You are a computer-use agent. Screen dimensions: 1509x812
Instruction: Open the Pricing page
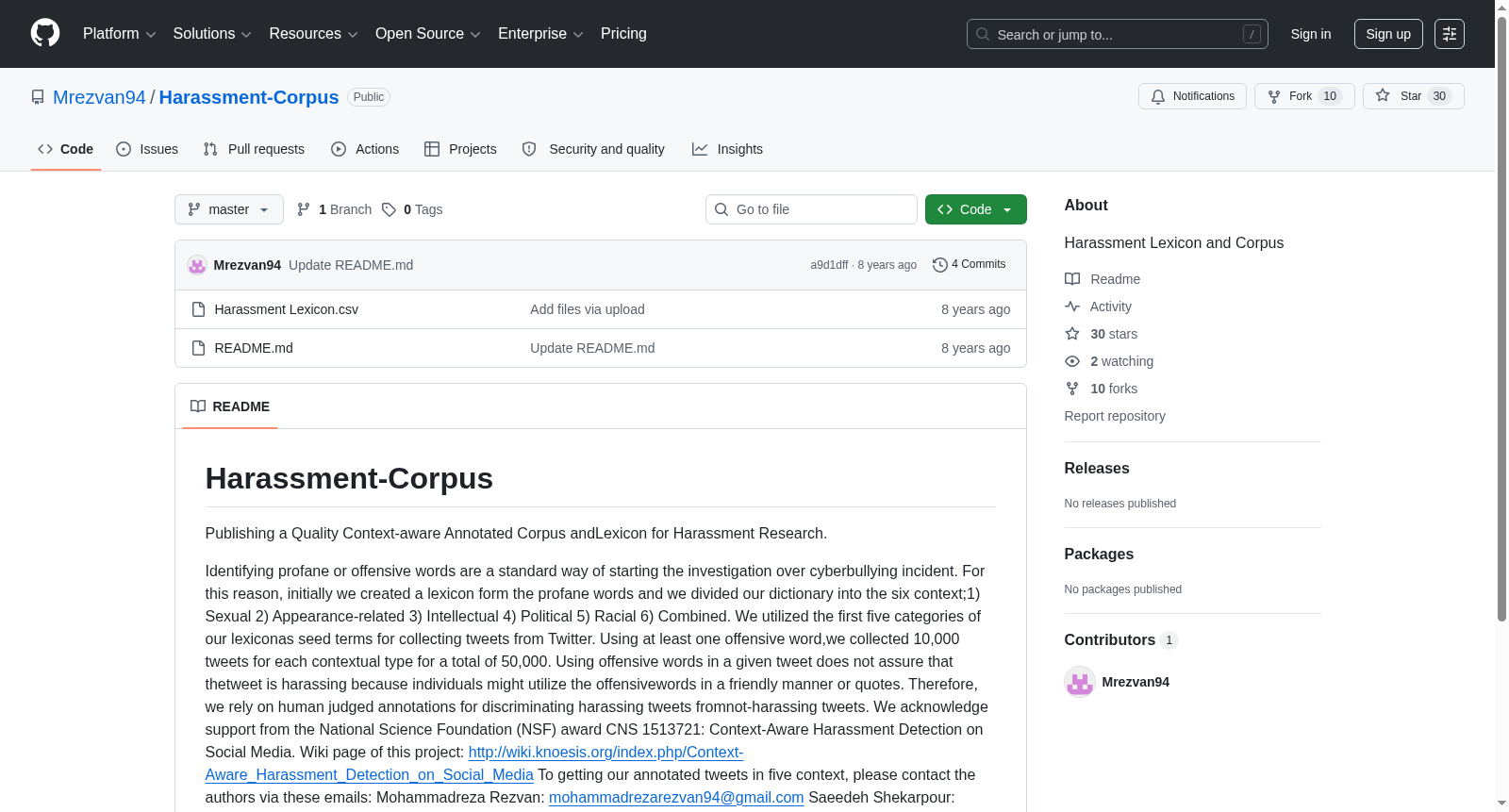click(x=623, y=34)
